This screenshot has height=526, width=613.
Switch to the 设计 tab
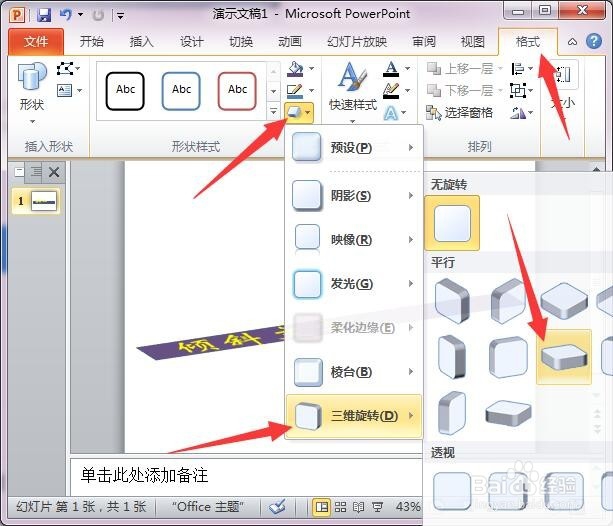[x=192, y=41]
